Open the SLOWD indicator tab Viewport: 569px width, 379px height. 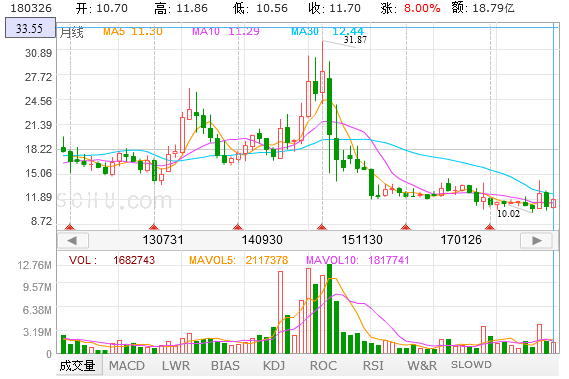point(471,365)
